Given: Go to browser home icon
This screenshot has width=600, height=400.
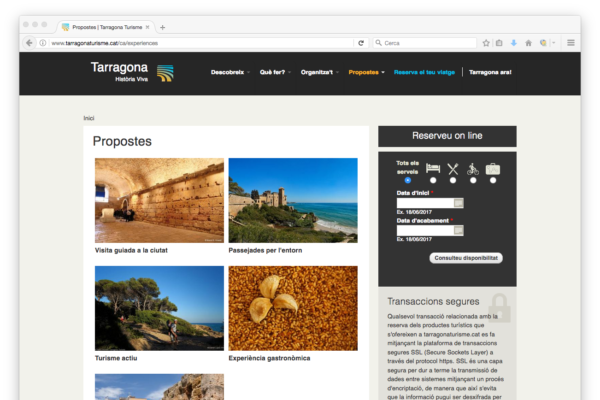Looking at the screenshot, I should 528,43.
